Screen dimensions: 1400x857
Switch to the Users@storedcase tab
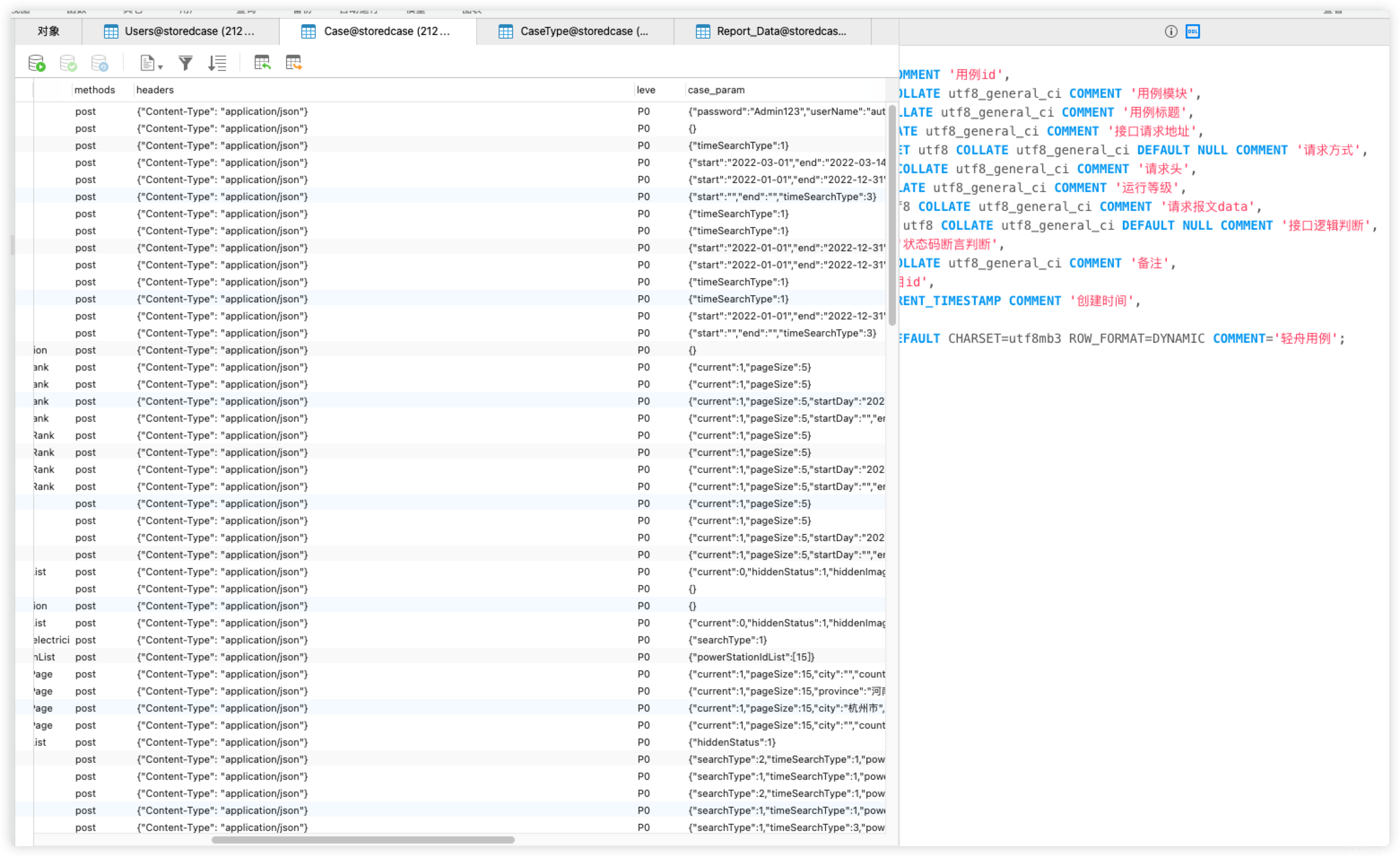pos(181,31)
